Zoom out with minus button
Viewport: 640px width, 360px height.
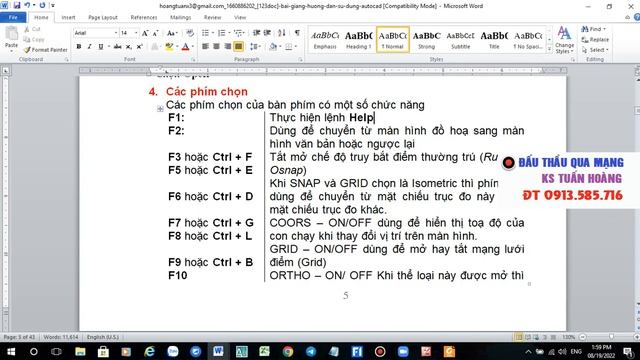click(583, 337)
